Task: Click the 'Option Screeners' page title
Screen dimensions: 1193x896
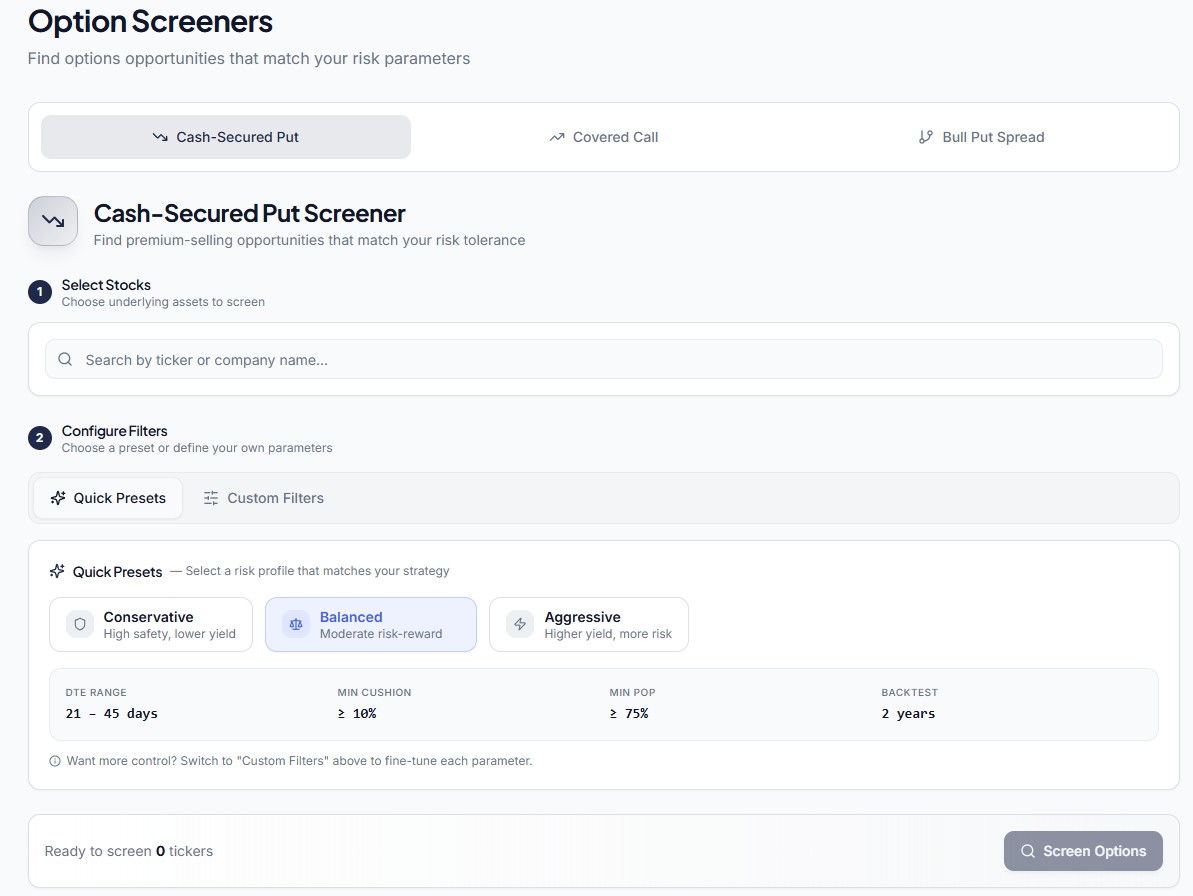Action: [x=150, y=21]
